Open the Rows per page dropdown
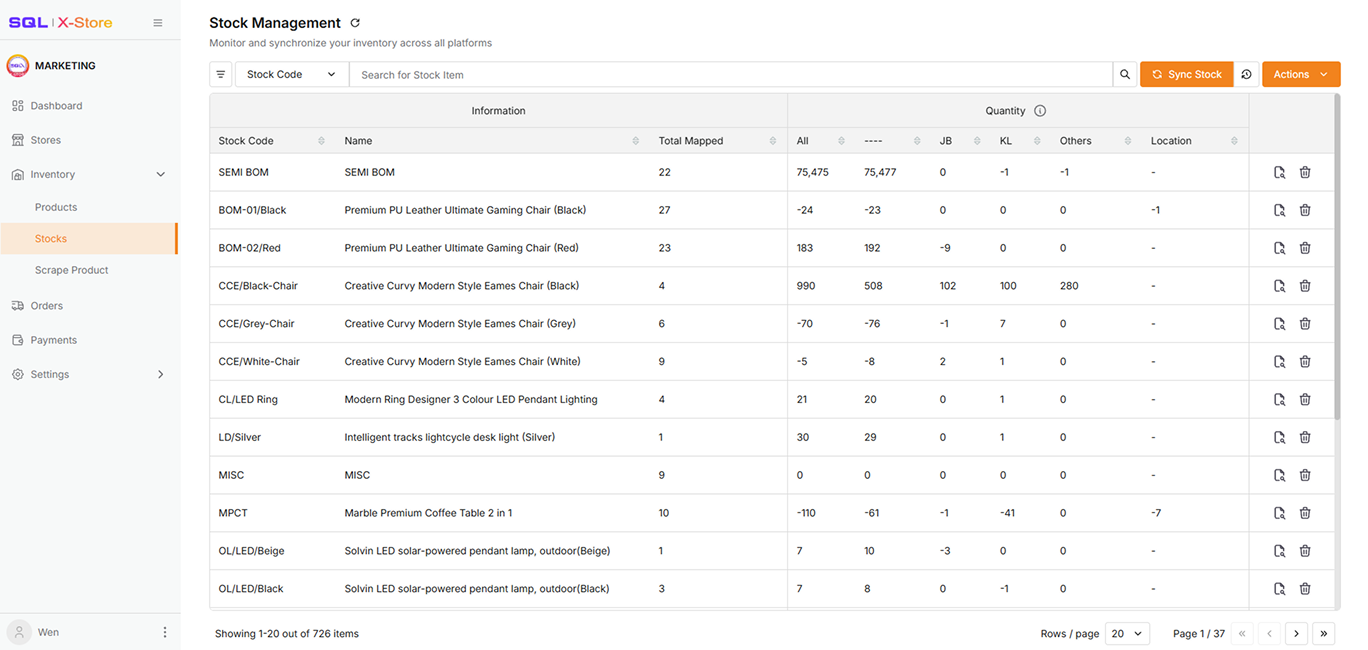Screen dimensions: 1368x650 [x=1127, y=634]
